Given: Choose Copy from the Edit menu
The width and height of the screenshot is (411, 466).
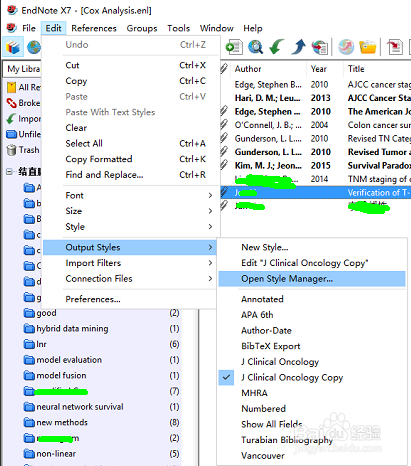Looking at the screenshot, I should [x=131, y=81].
